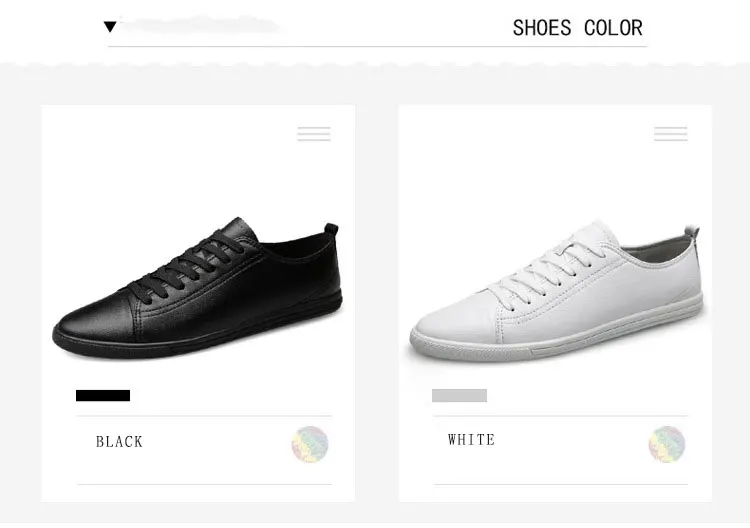This screenshot has width=750, height=528.
Task: Click the holographic round badge beside WHITE
Action: 667,444
